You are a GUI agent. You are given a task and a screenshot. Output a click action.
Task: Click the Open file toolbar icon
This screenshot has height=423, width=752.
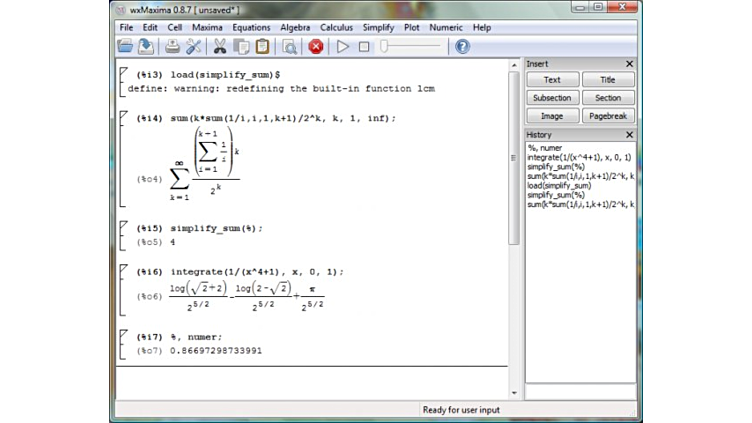pos(125,46)
